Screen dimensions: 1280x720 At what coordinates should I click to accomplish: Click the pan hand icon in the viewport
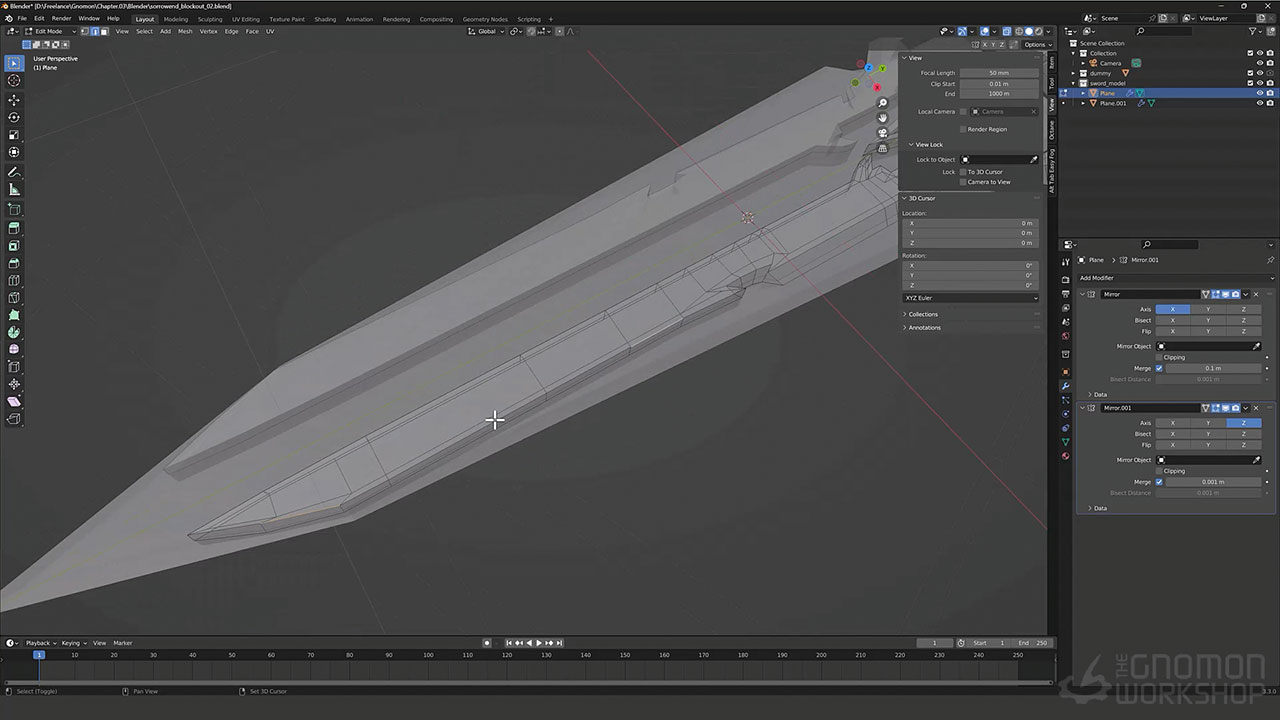(x=883, y=118)
